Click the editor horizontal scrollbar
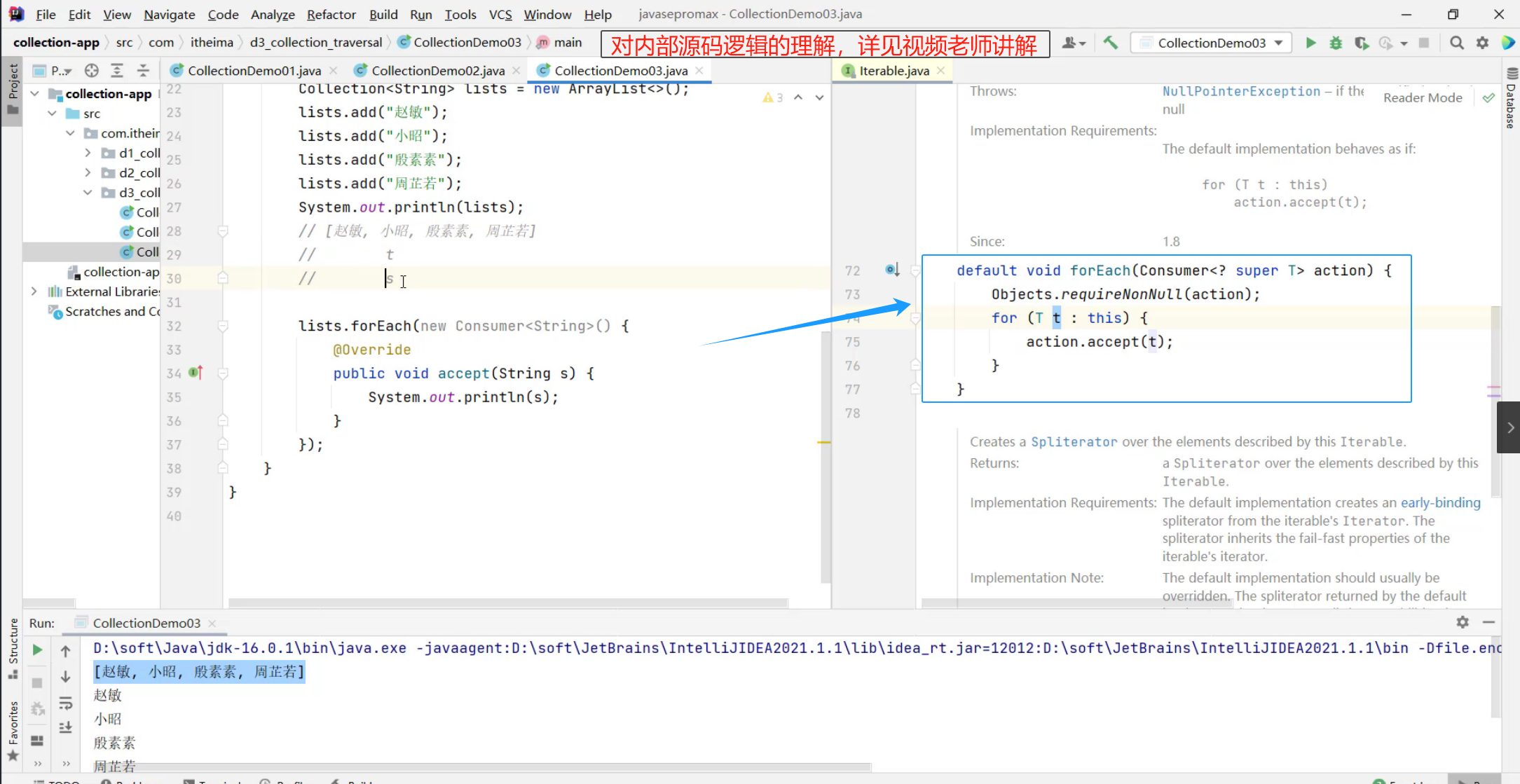 [508, 603]
